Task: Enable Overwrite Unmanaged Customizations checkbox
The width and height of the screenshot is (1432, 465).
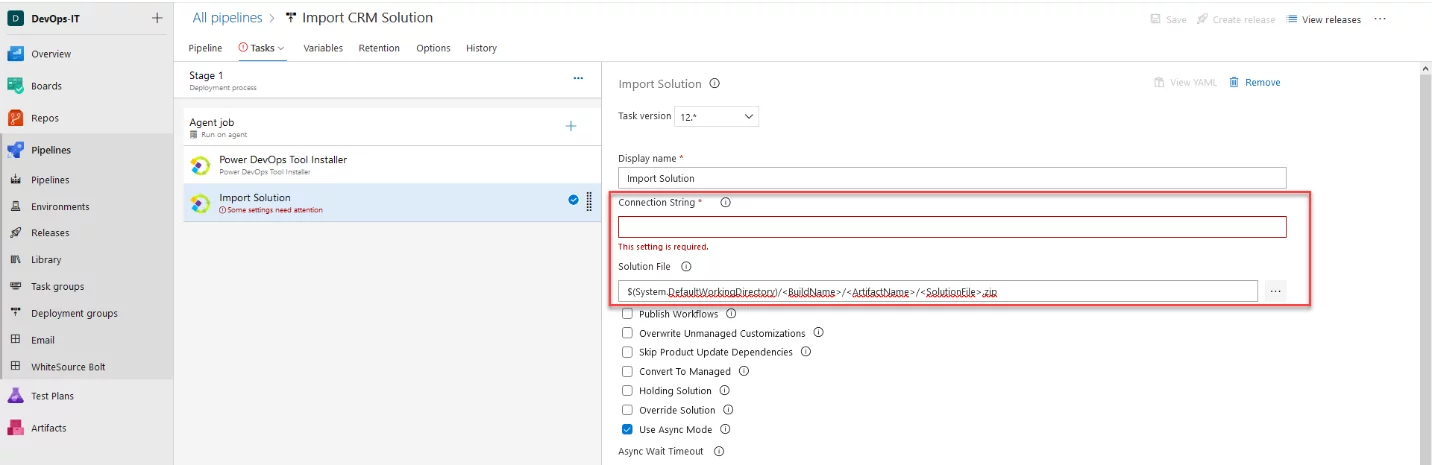Action: click(x=627, y=333)
